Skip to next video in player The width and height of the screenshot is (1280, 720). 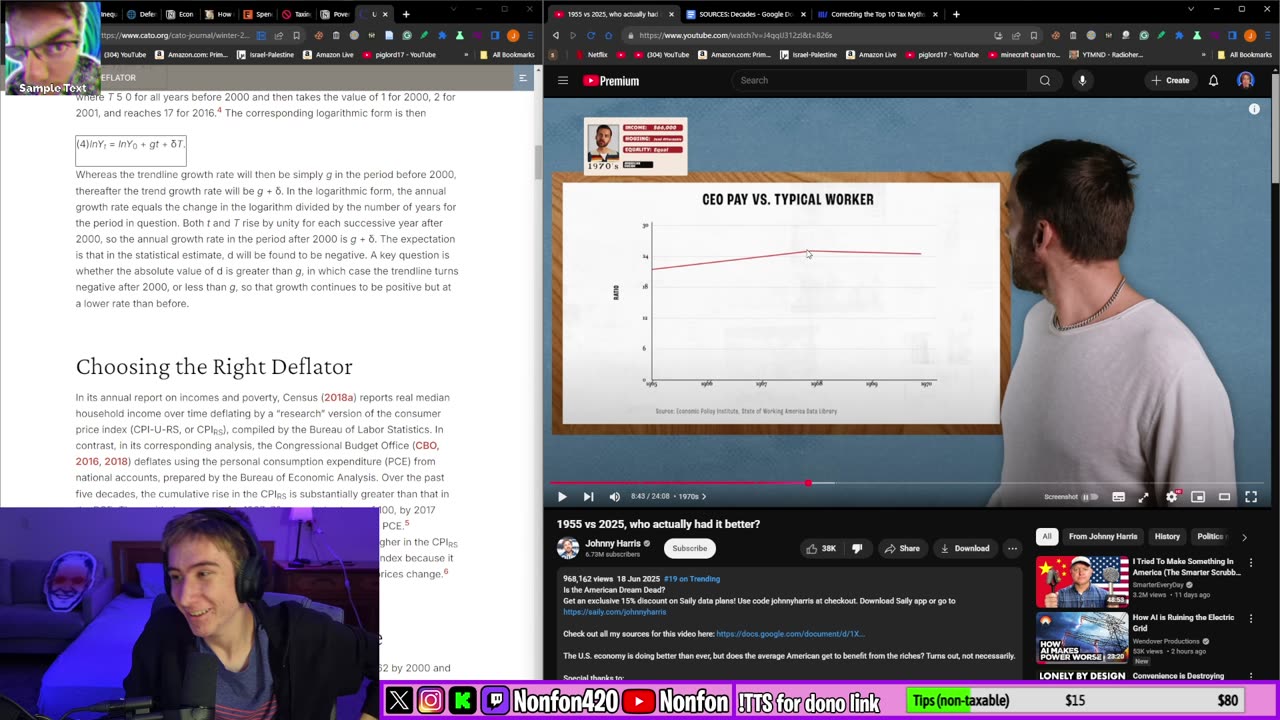(x=588, y=497)
